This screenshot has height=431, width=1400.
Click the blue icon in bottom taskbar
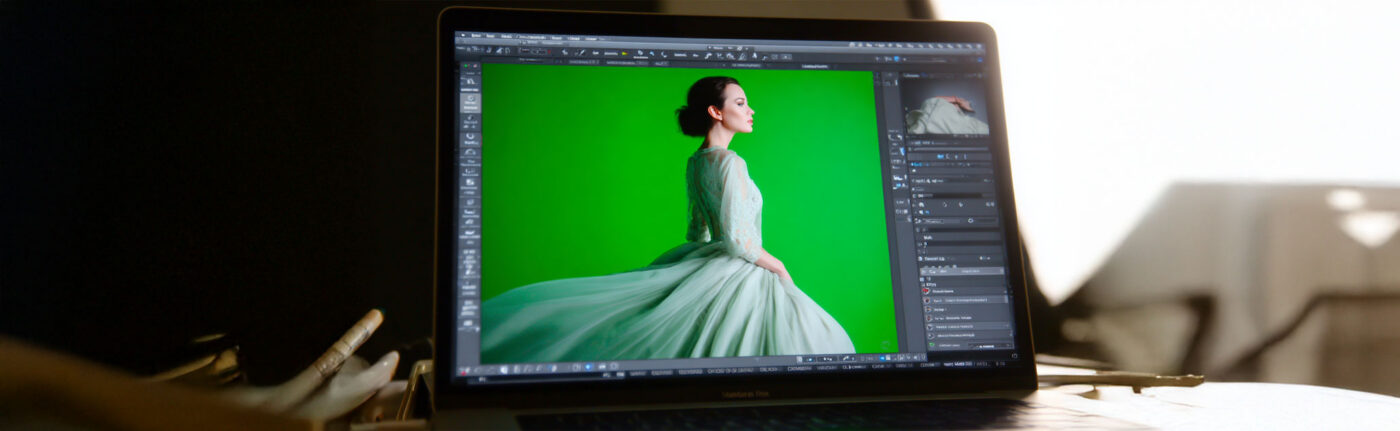[587, 367]
